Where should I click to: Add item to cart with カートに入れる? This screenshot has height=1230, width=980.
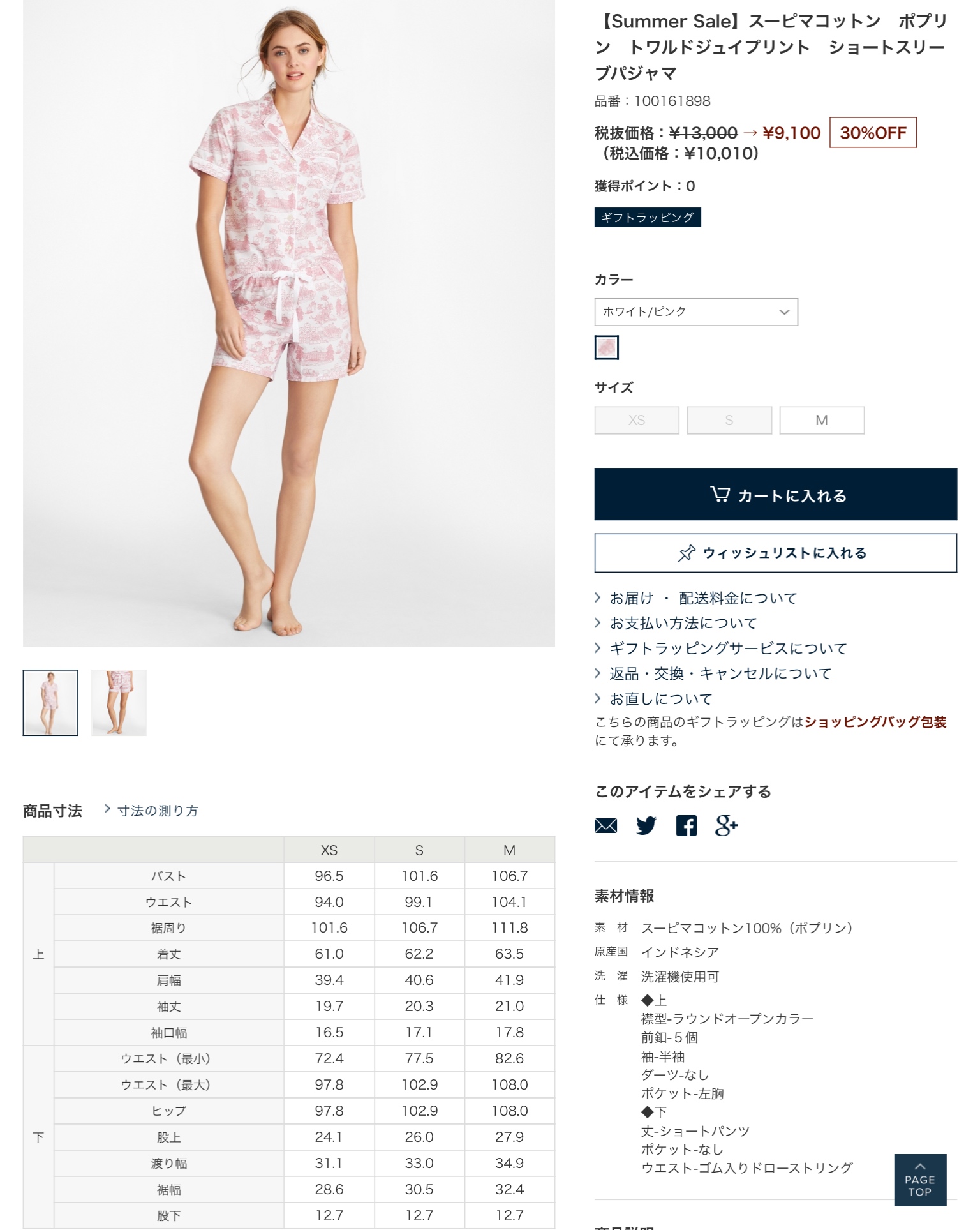(776, 494)
